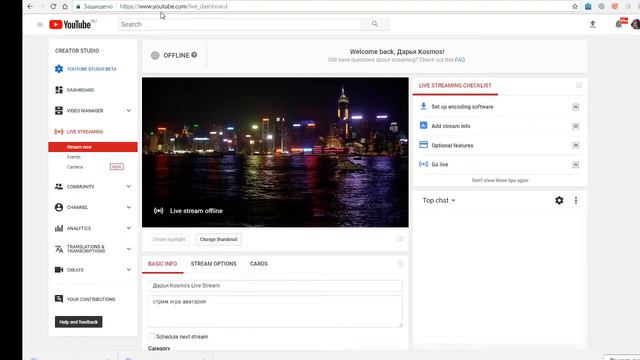Click the stream title input field

(x=275, y=286)
